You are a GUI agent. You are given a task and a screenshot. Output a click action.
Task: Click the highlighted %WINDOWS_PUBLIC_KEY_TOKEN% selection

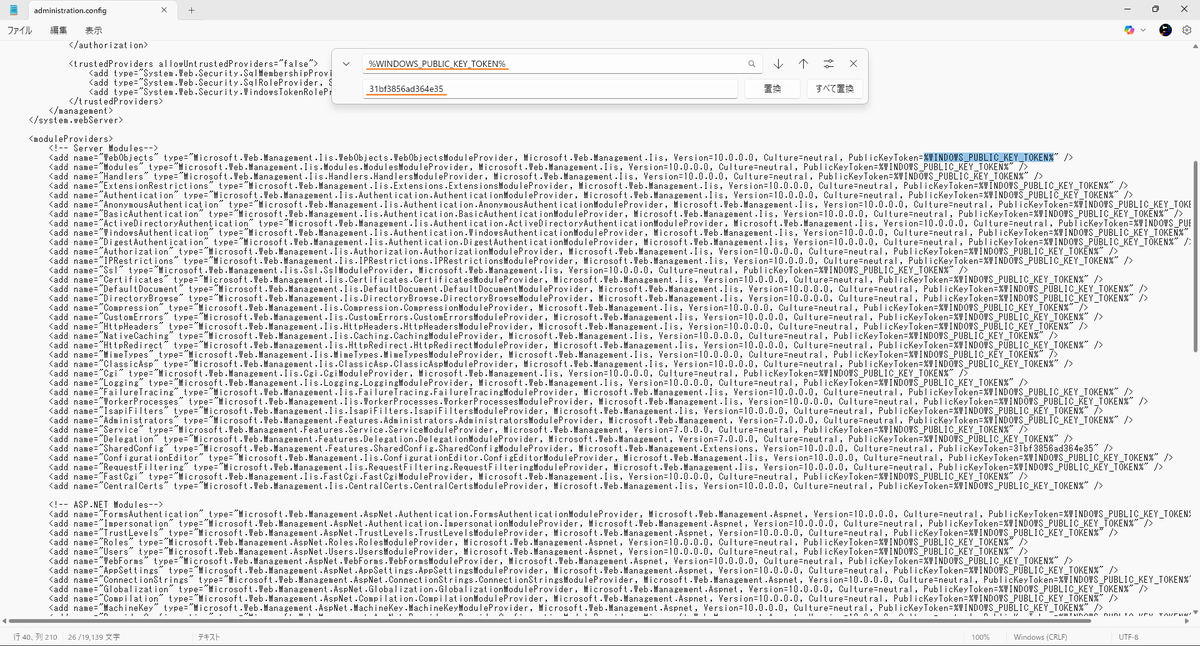tap(989, 157)
